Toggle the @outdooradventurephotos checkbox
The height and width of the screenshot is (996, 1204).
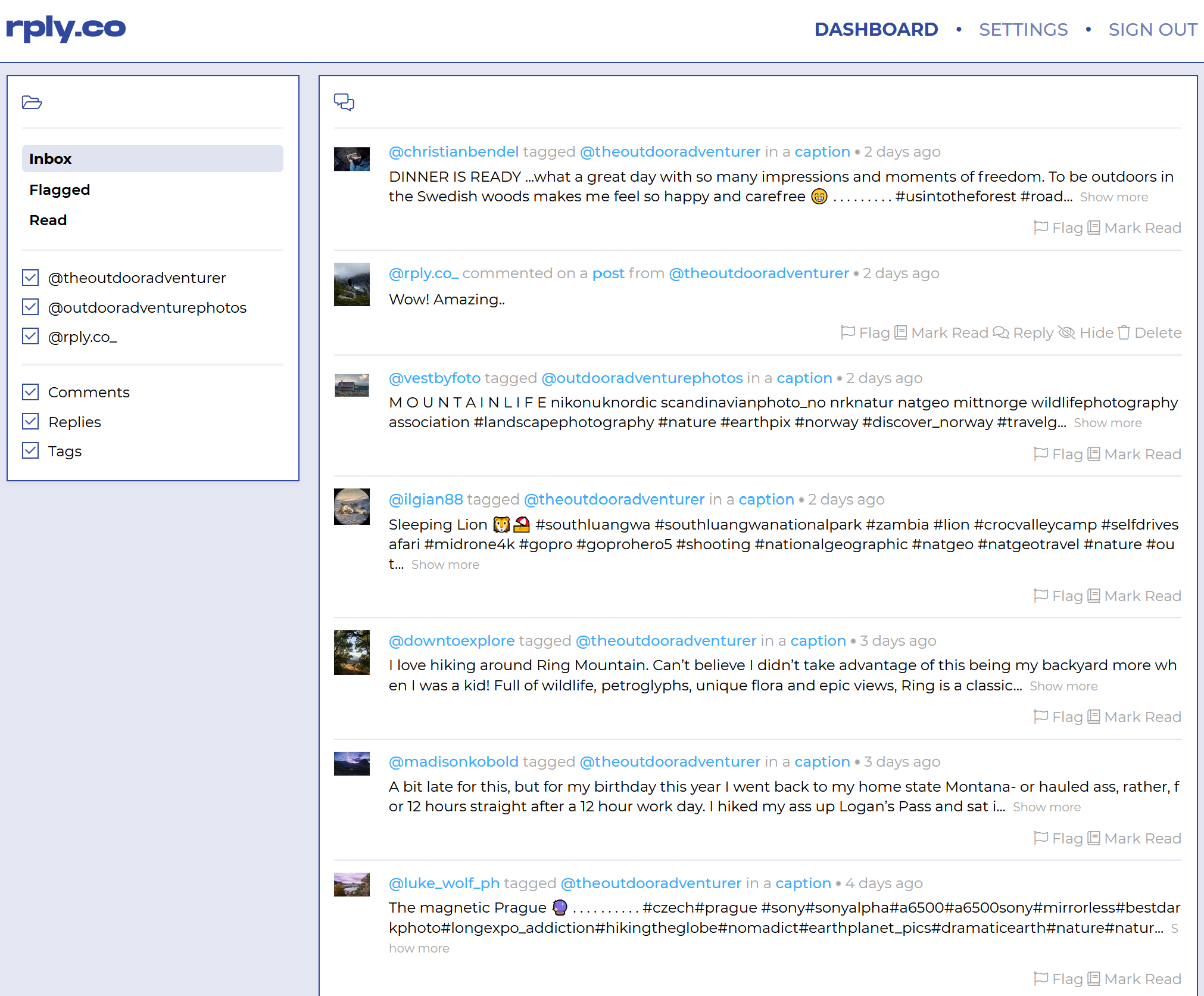click(x=30, y=307)
